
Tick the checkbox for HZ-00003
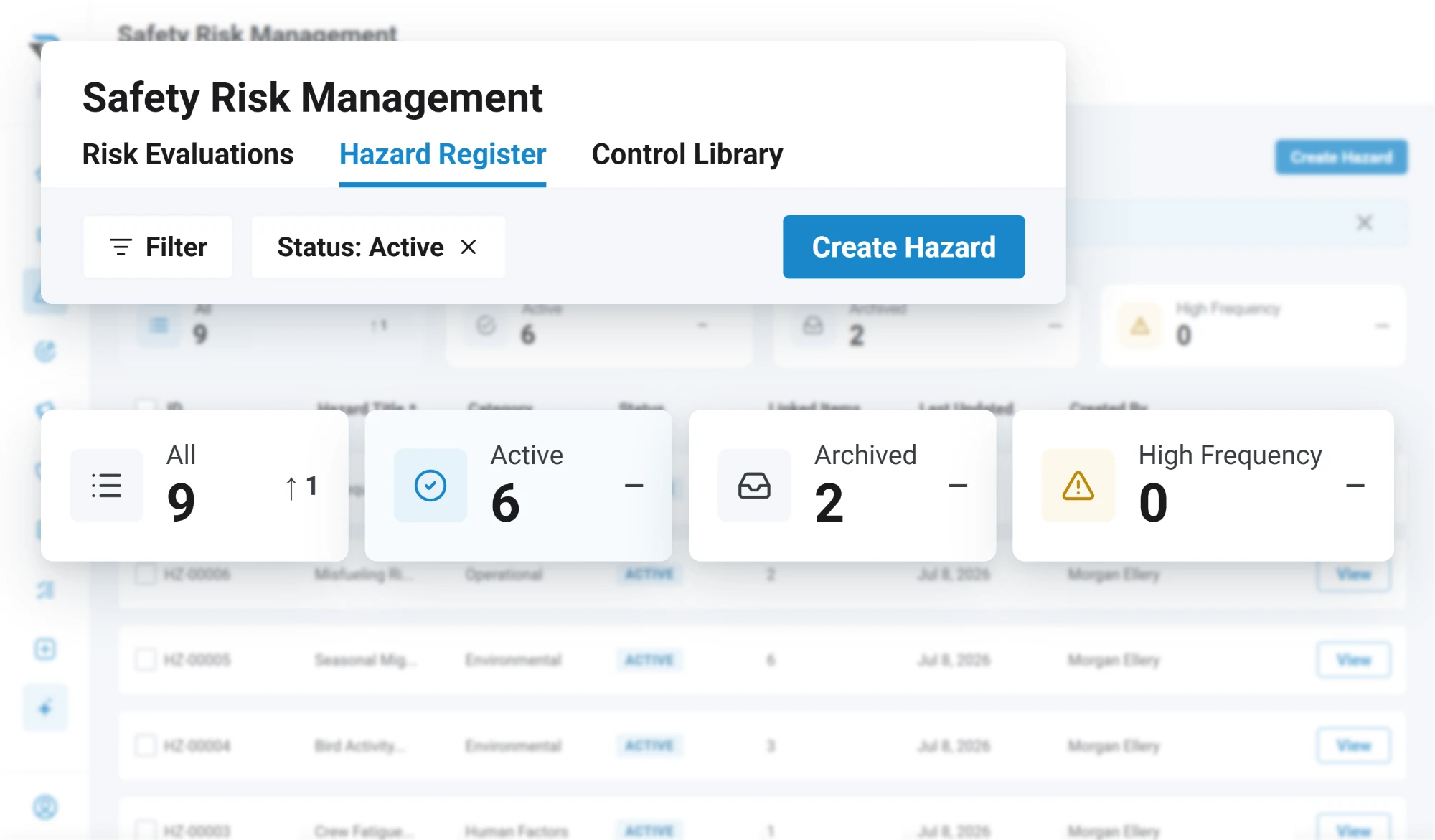pyautogui.click(x=146, y=831)
